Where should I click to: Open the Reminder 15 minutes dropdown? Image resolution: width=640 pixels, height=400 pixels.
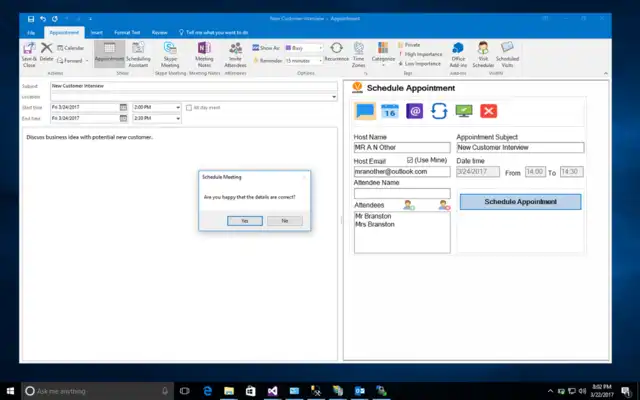pyautogui.click(x=321, y=60)
